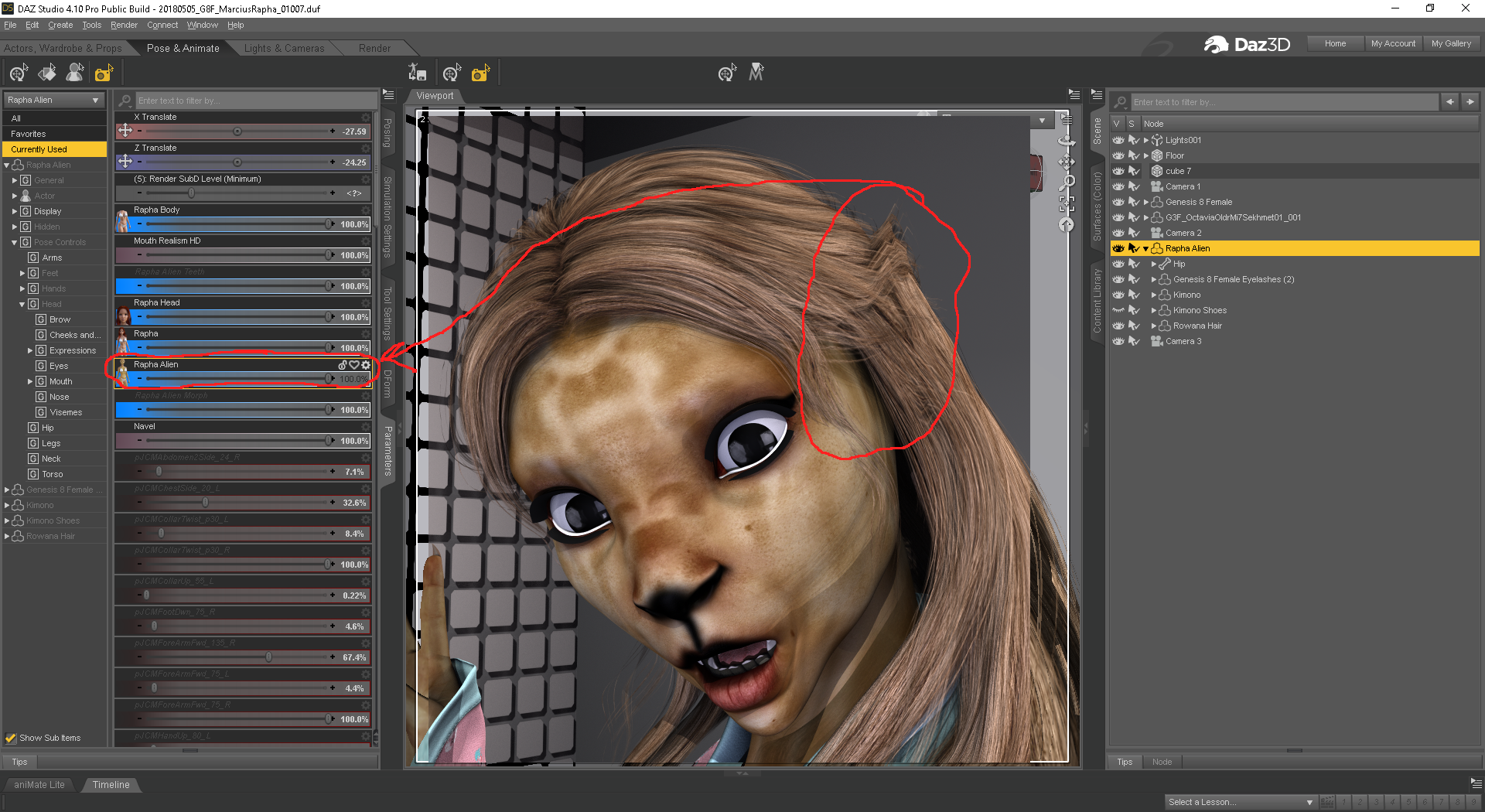The image size is (1485, 812).
Task: Open the viewport options menu icon
Action: click(1074, 95)
